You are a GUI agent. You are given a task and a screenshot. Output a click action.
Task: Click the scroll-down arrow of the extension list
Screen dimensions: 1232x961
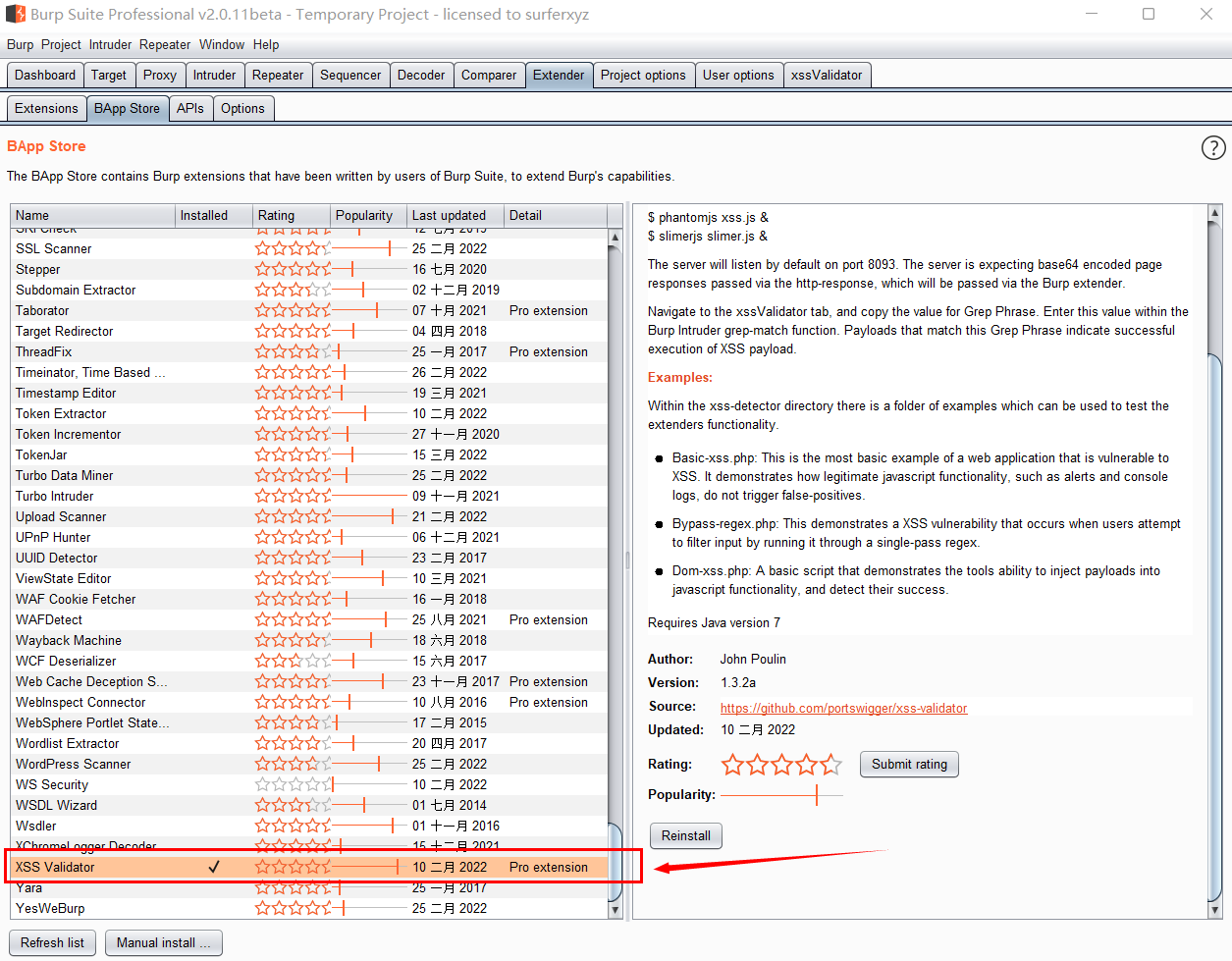coord(616,910)
